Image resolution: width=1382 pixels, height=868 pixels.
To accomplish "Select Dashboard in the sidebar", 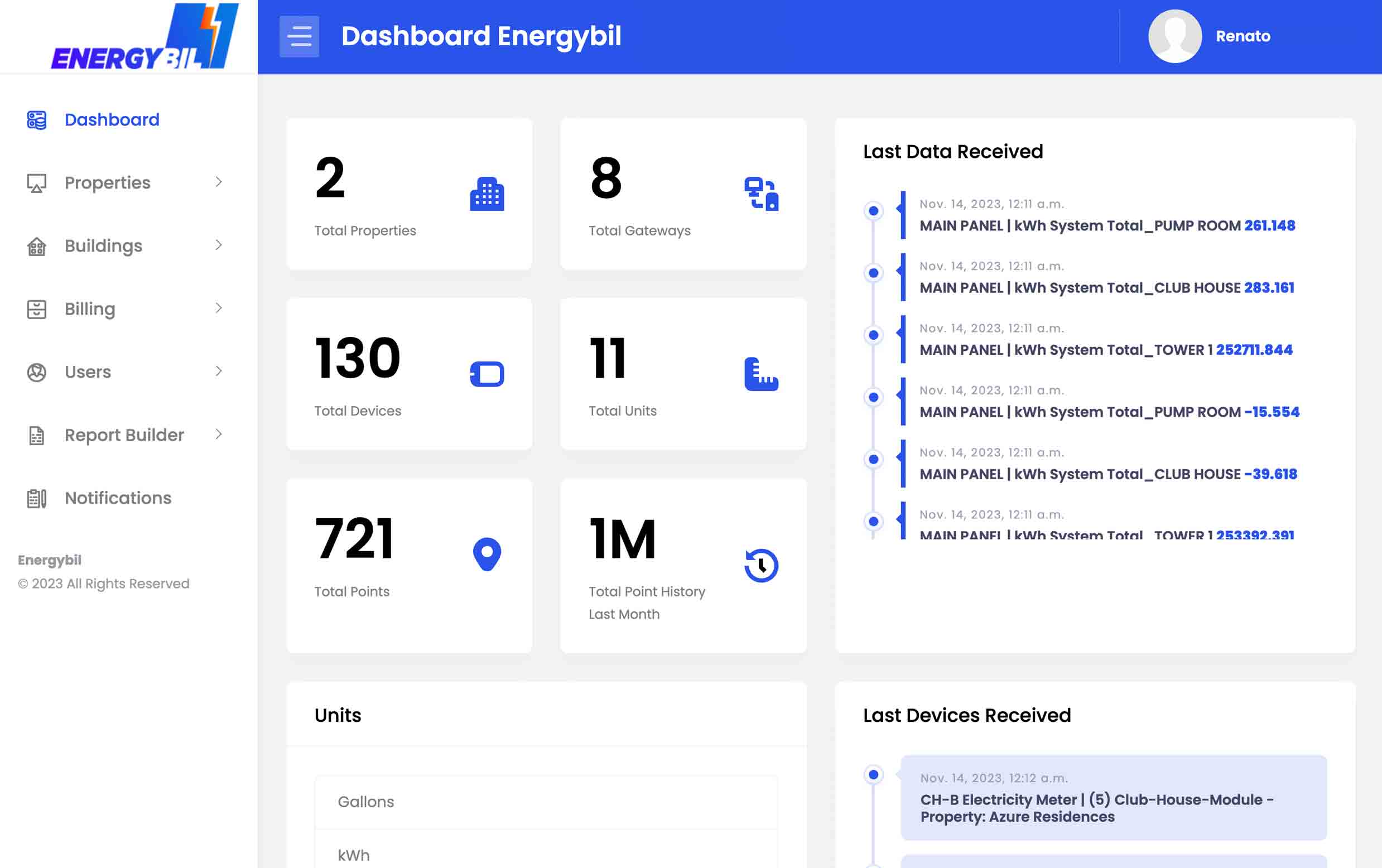I will [x=112, y=120].
